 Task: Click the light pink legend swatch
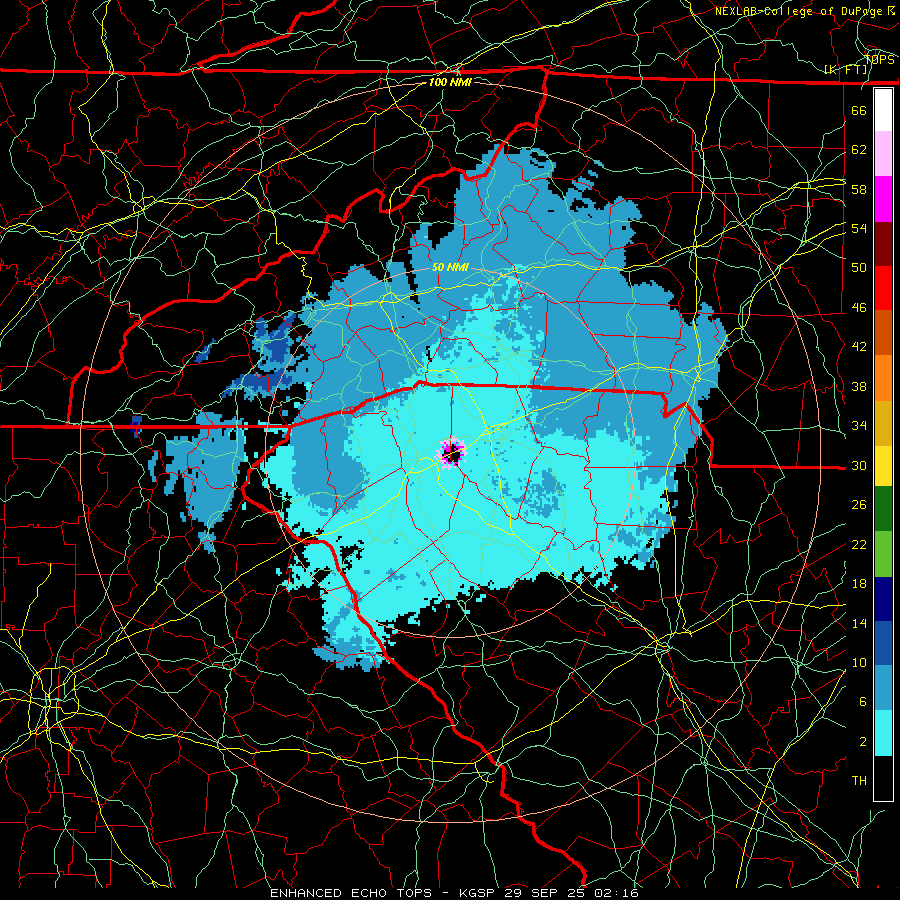click(883, 154)
